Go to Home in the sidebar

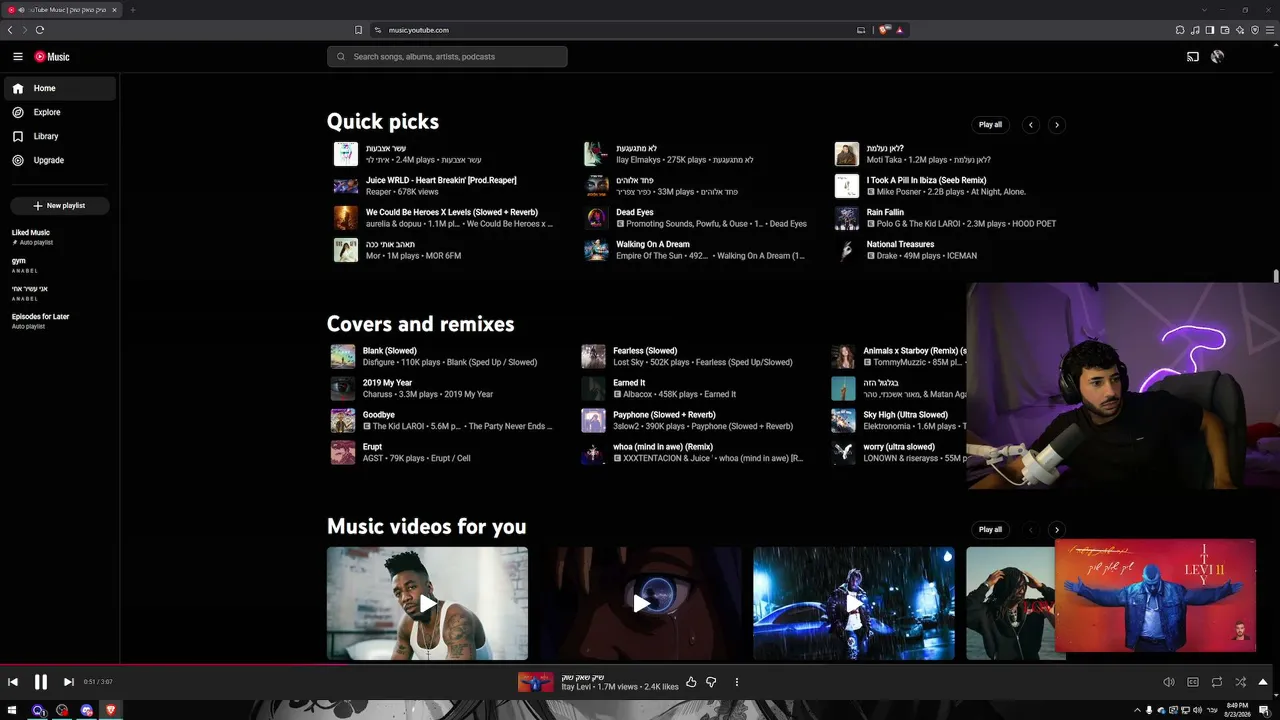[60, 88]
